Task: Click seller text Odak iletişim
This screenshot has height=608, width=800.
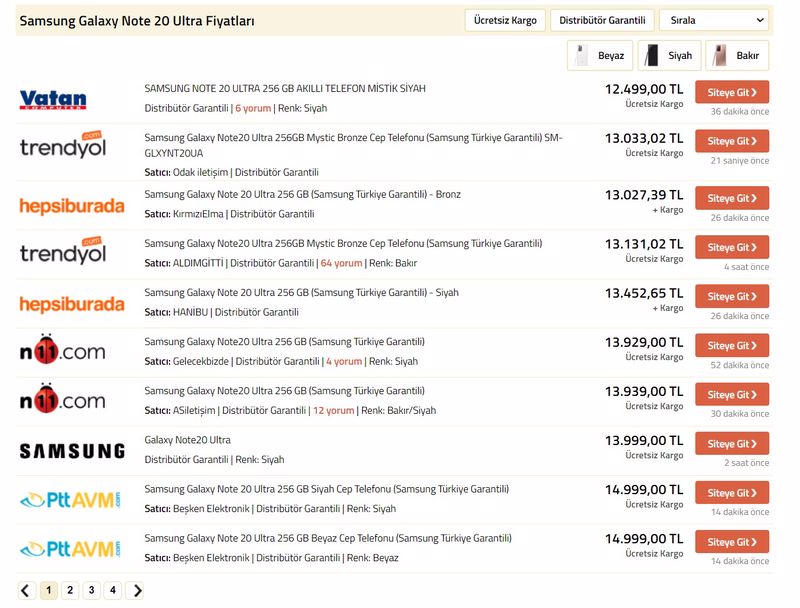Action: 201,172
